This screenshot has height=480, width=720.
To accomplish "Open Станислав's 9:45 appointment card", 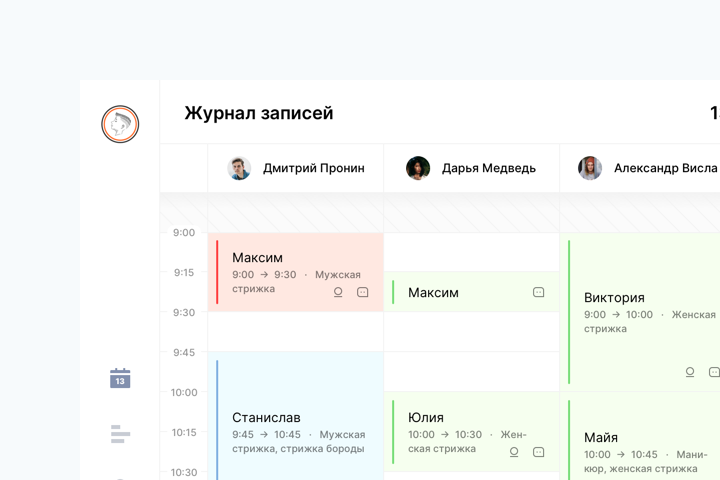I will coord(296,416).
